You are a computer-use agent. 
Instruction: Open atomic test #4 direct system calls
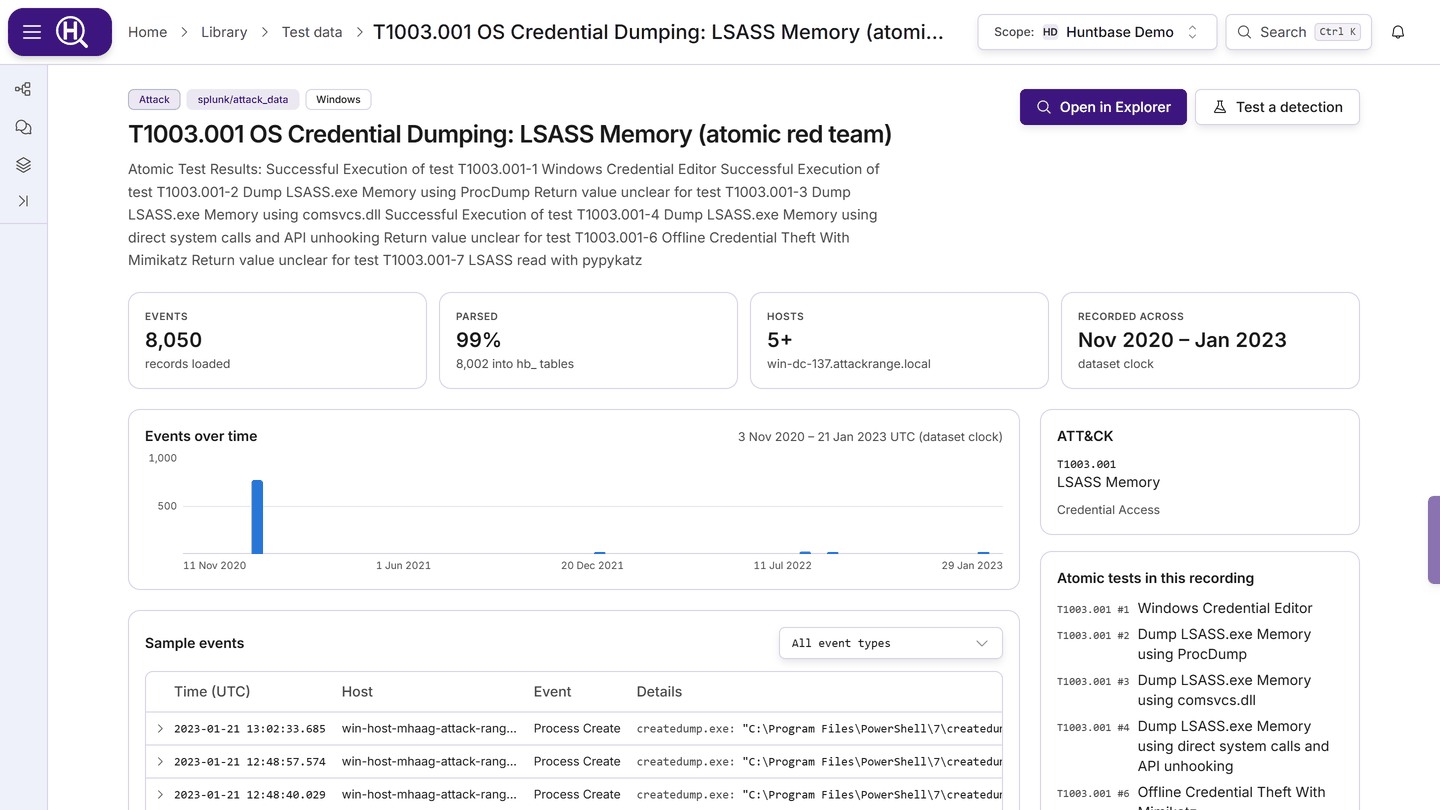click(1233, 746)
